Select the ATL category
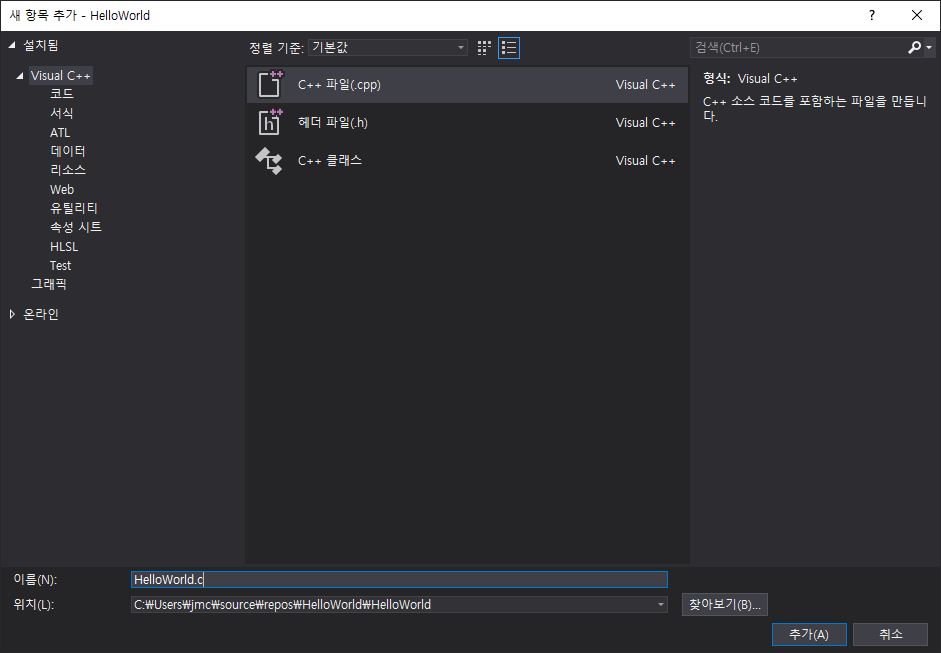The image size is (941, 653). [60, 133]
